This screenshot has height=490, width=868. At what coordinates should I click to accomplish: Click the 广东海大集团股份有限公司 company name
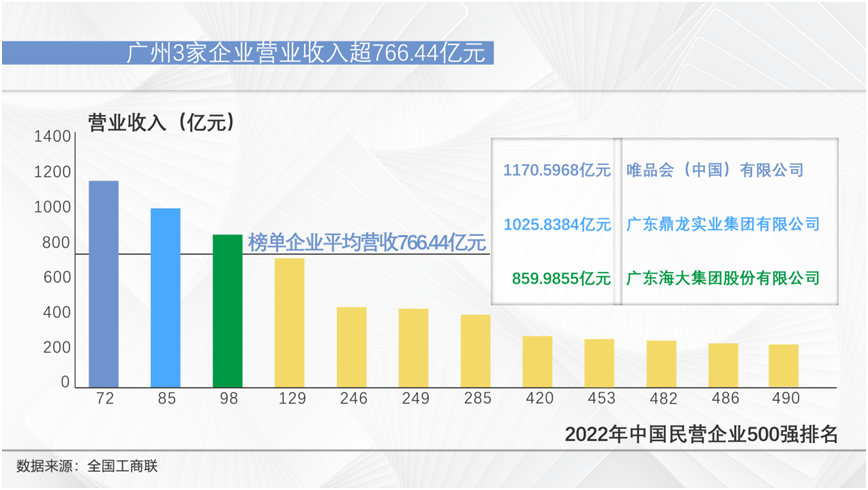[x=722, y=278]
